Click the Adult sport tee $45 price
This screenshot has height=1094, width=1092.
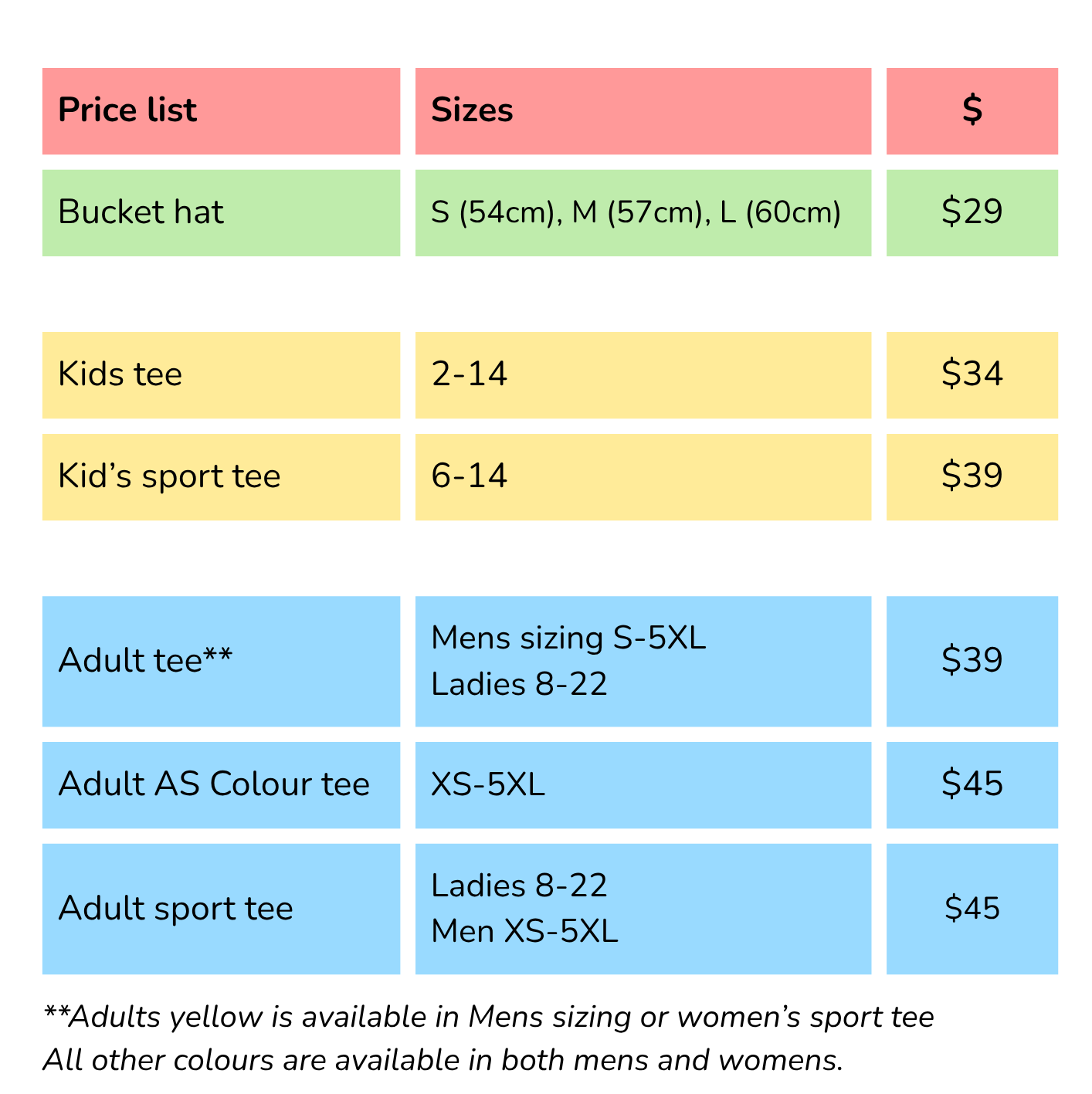[x=972, y=908]
